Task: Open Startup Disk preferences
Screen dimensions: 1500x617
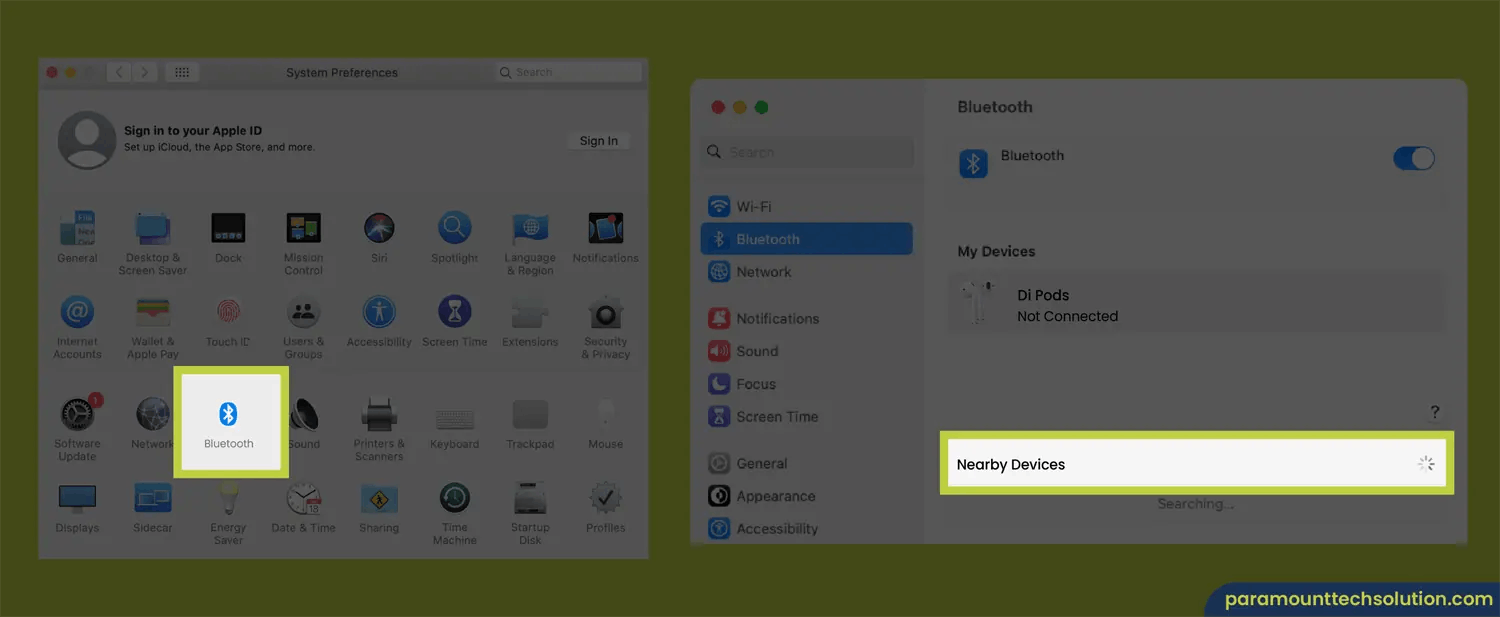Action: pos(530,512)
